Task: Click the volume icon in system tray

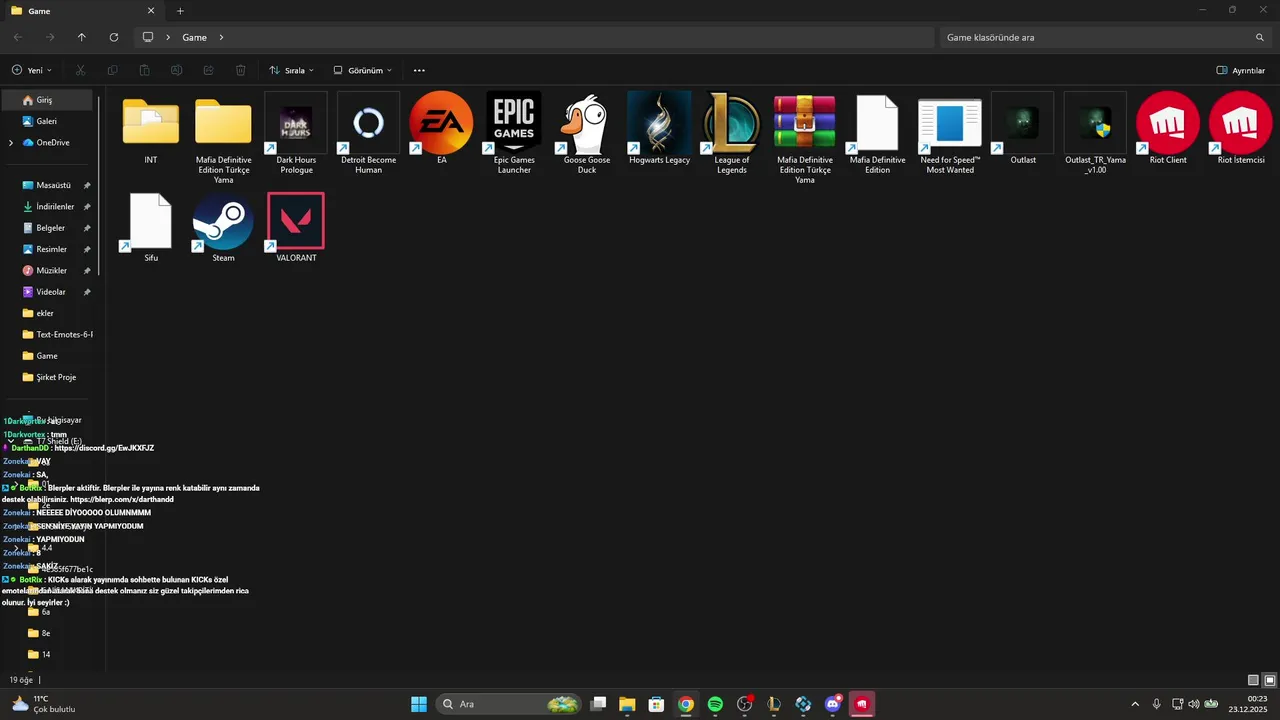Action: tap(1194, 704)
